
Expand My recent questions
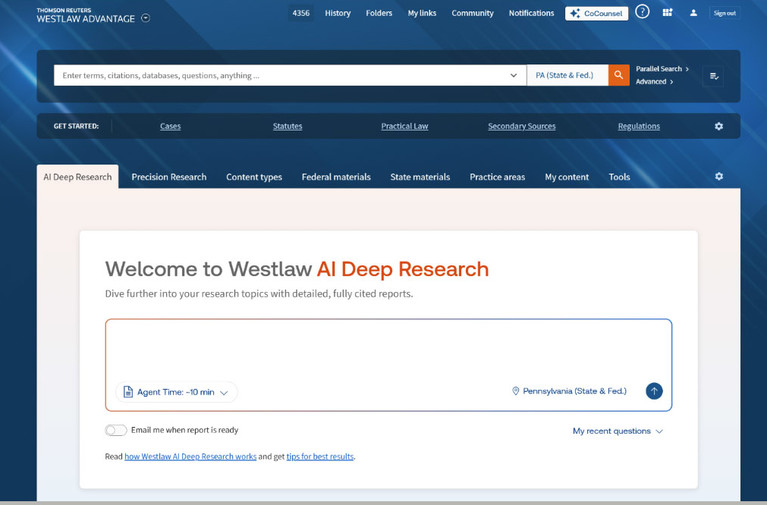pyautogui.click(x=617, y=431)
